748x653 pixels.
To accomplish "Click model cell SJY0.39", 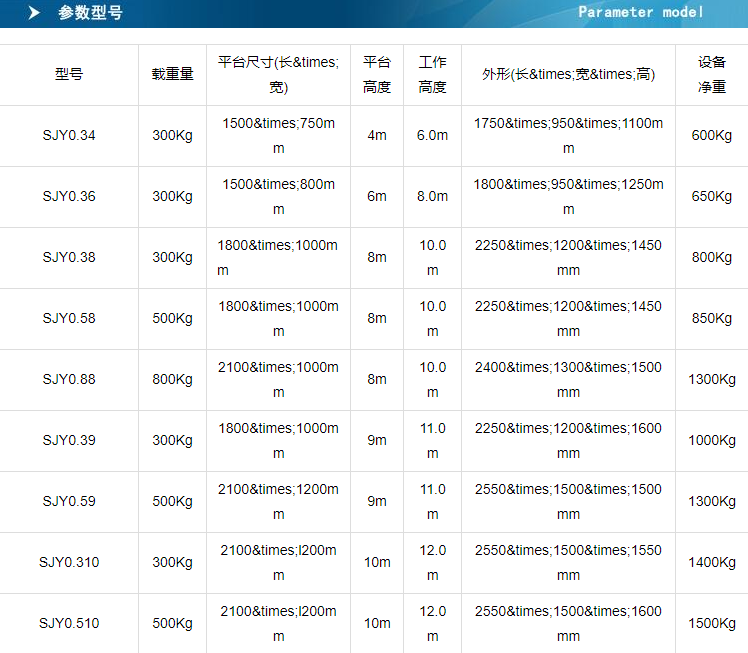I will pyautogui.click(x=69, y=440).
